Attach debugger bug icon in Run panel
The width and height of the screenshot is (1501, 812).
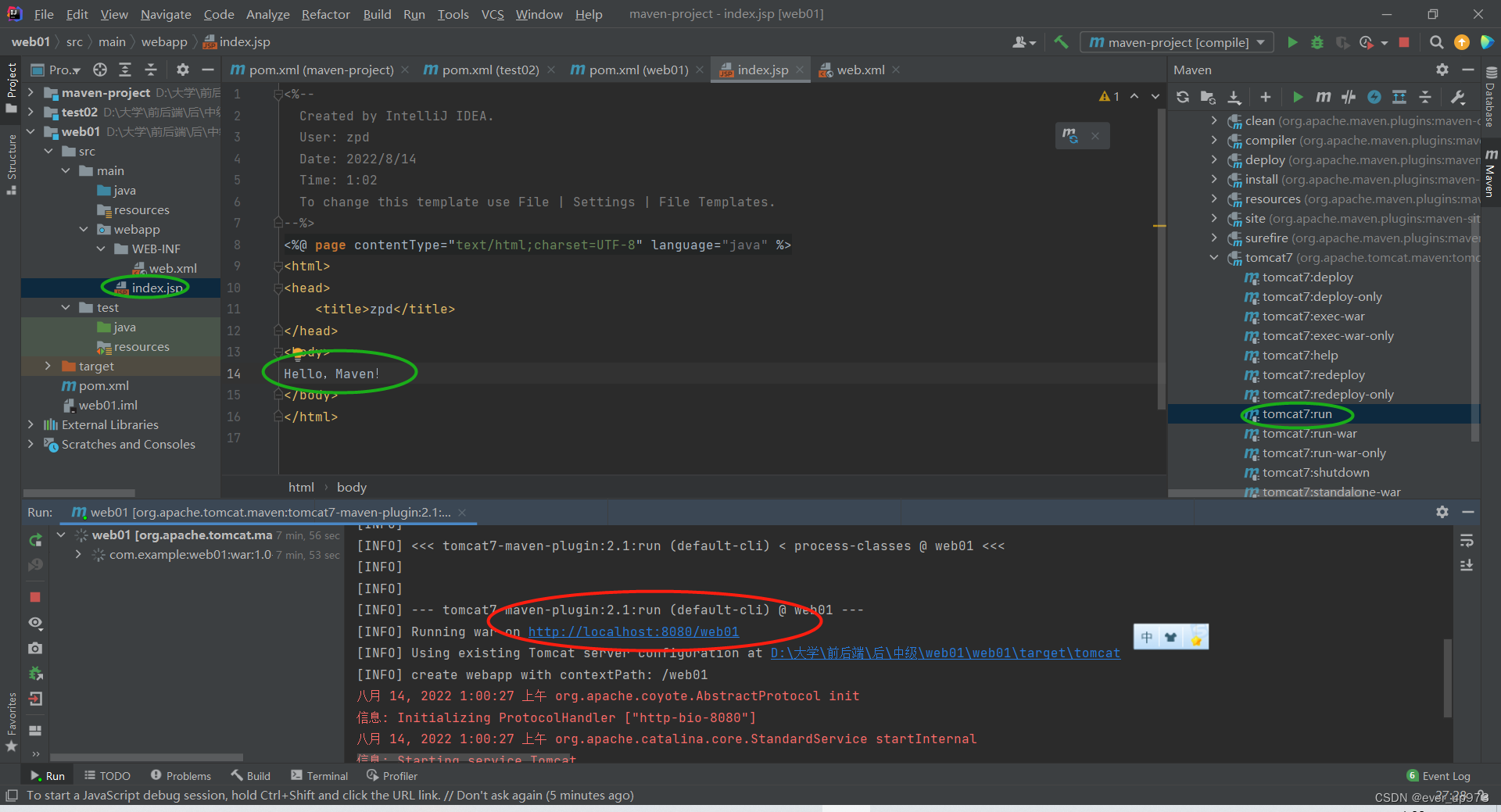tap(35, 673)
